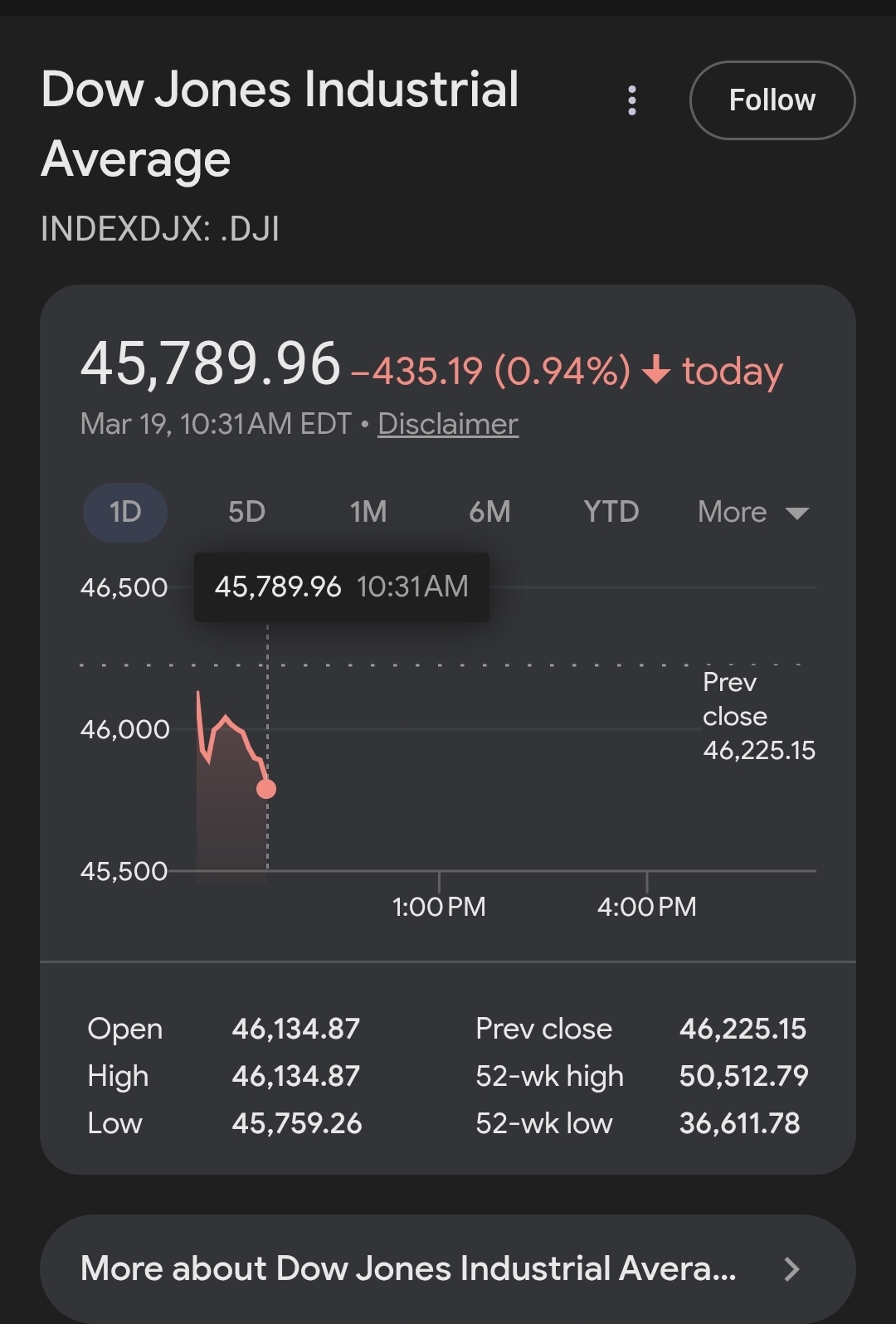This screenshot has height=1324, width=896.
Task: Click the Prev close label on chart
Action: click(x=735, y=699)
